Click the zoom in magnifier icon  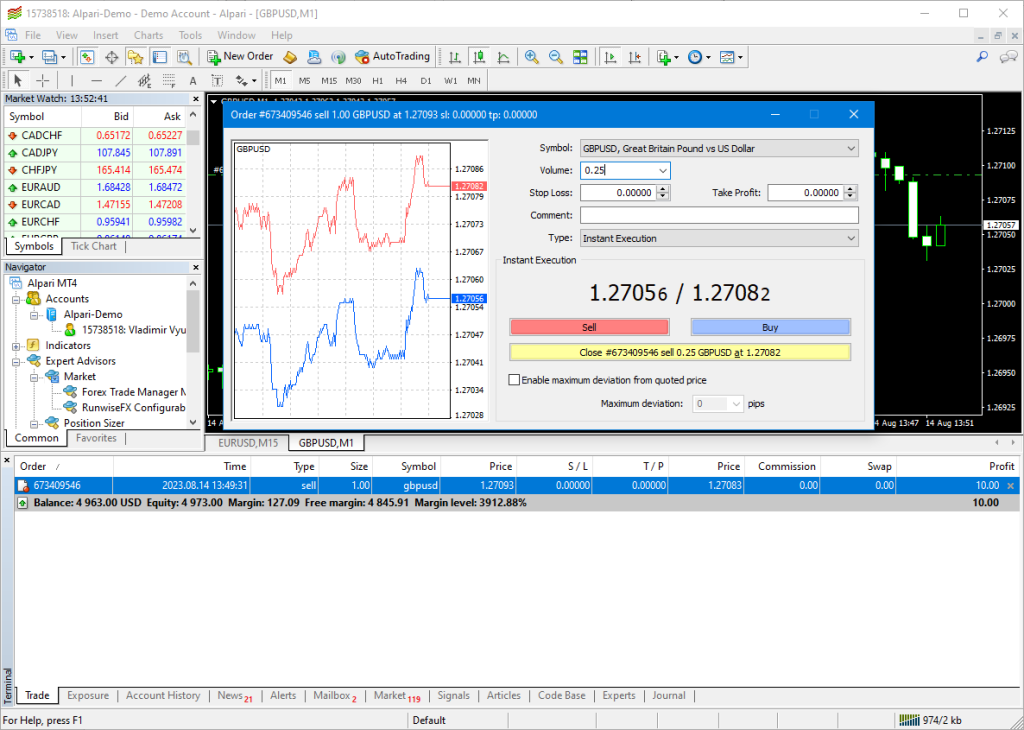click(531, 57)
